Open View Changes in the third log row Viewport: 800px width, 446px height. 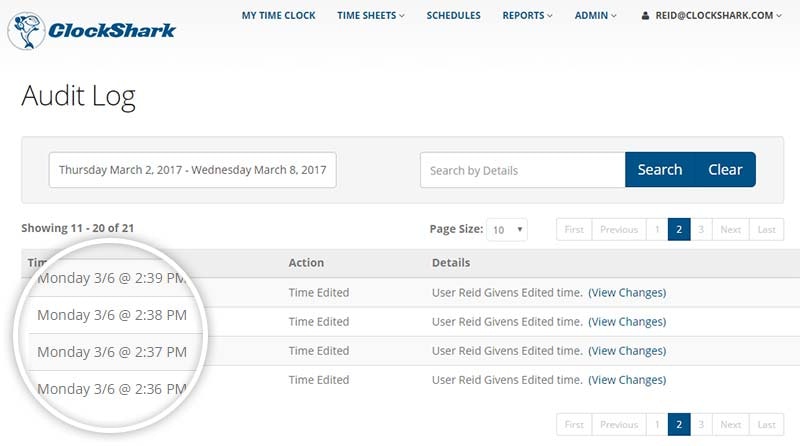pos(627,351)
